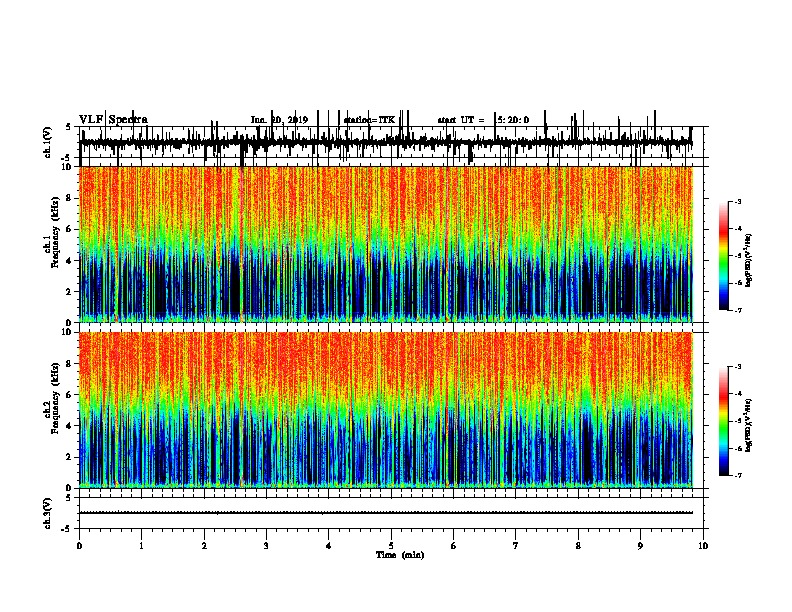Click time axis tick label '4'
The width and height of the screenshot is (792, 612).
click(x=328, y=545)
